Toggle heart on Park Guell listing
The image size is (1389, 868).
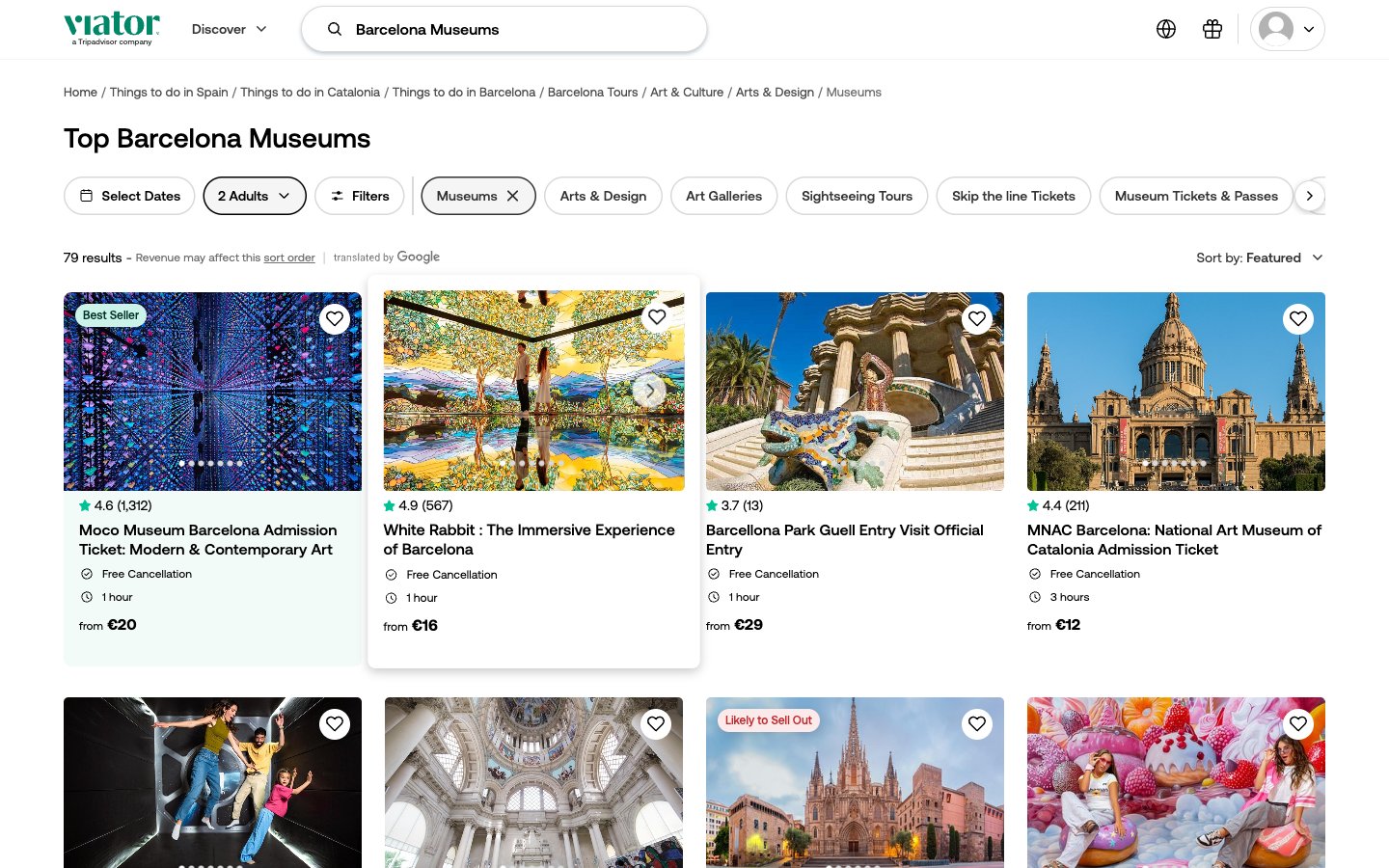[x=977, y=318]
